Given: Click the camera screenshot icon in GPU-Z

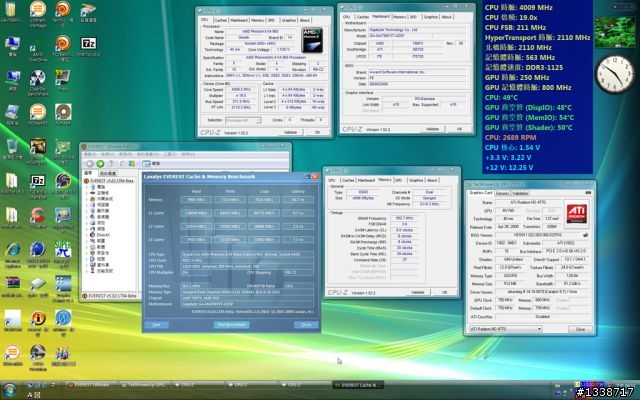Looking at the screenshot, I should [x=588, y=193].
